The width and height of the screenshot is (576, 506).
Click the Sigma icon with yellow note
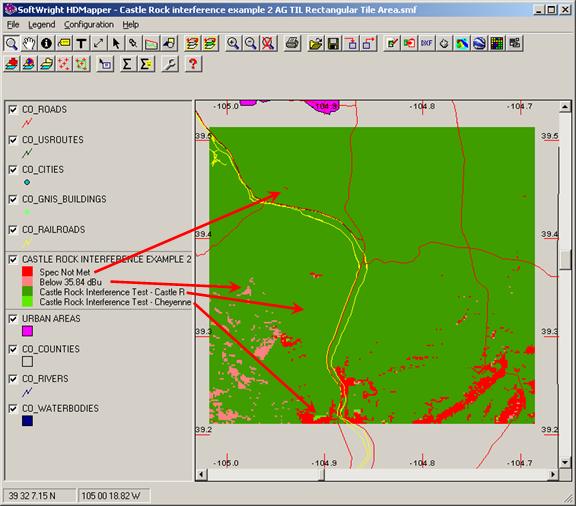pos(145,64)
